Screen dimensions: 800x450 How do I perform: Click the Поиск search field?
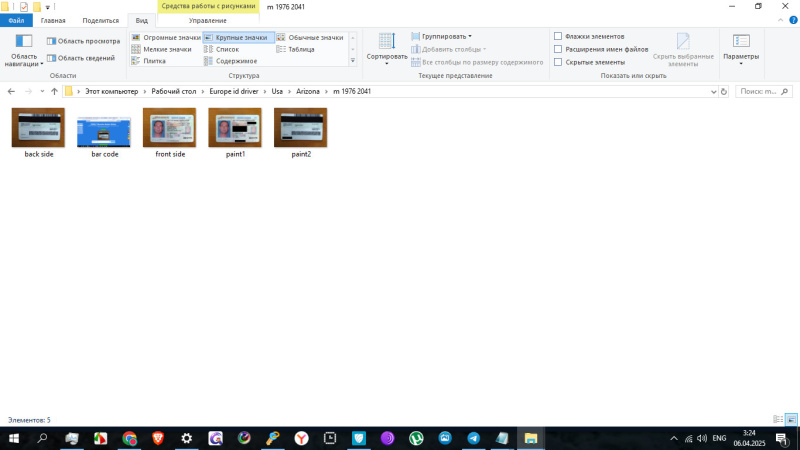[x=765, y=91]
